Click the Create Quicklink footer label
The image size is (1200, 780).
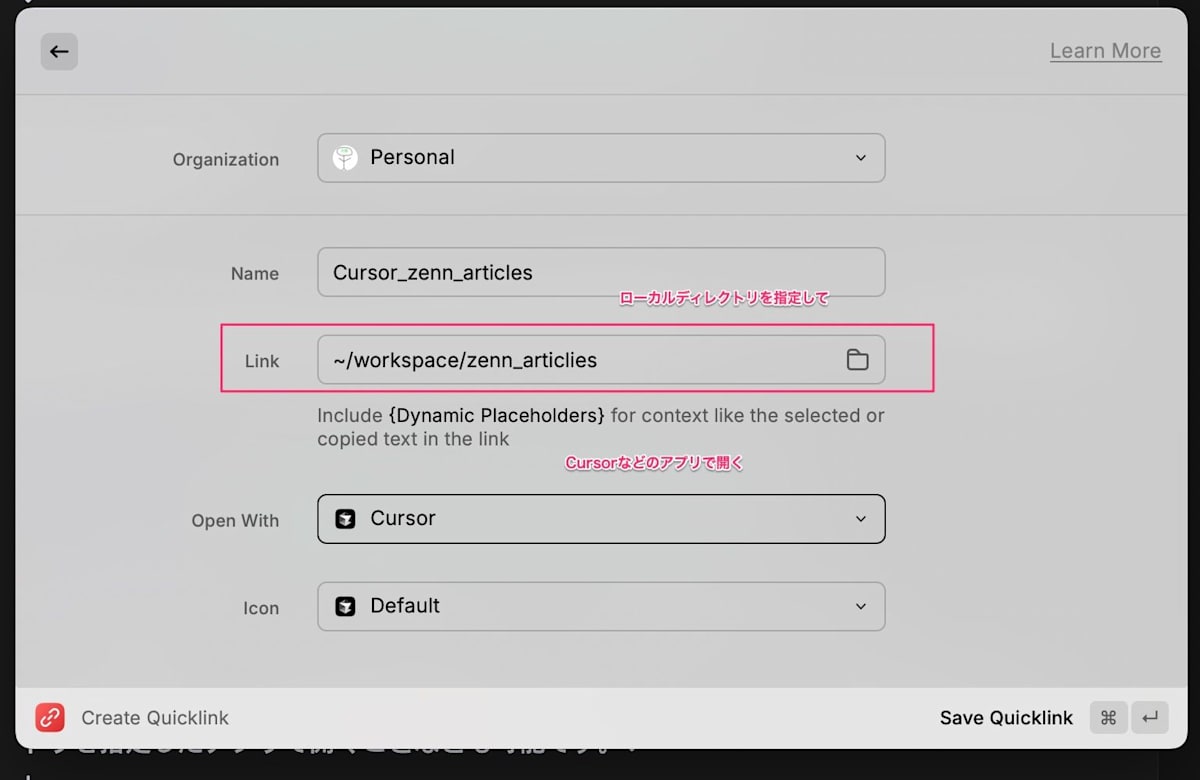coord(155,718)
